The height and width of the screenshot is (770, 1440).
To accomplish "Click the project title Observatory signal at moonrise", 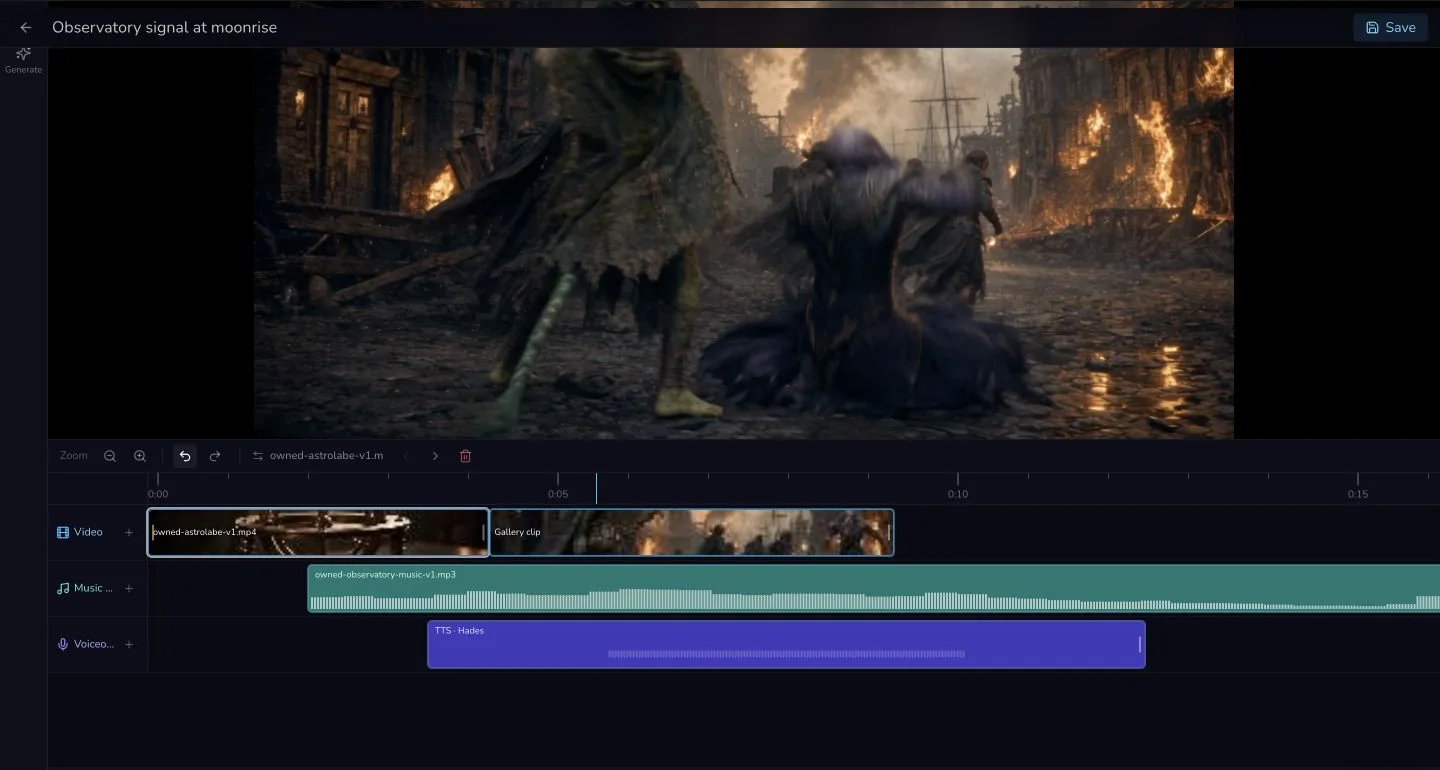I will tap(165, 28).
